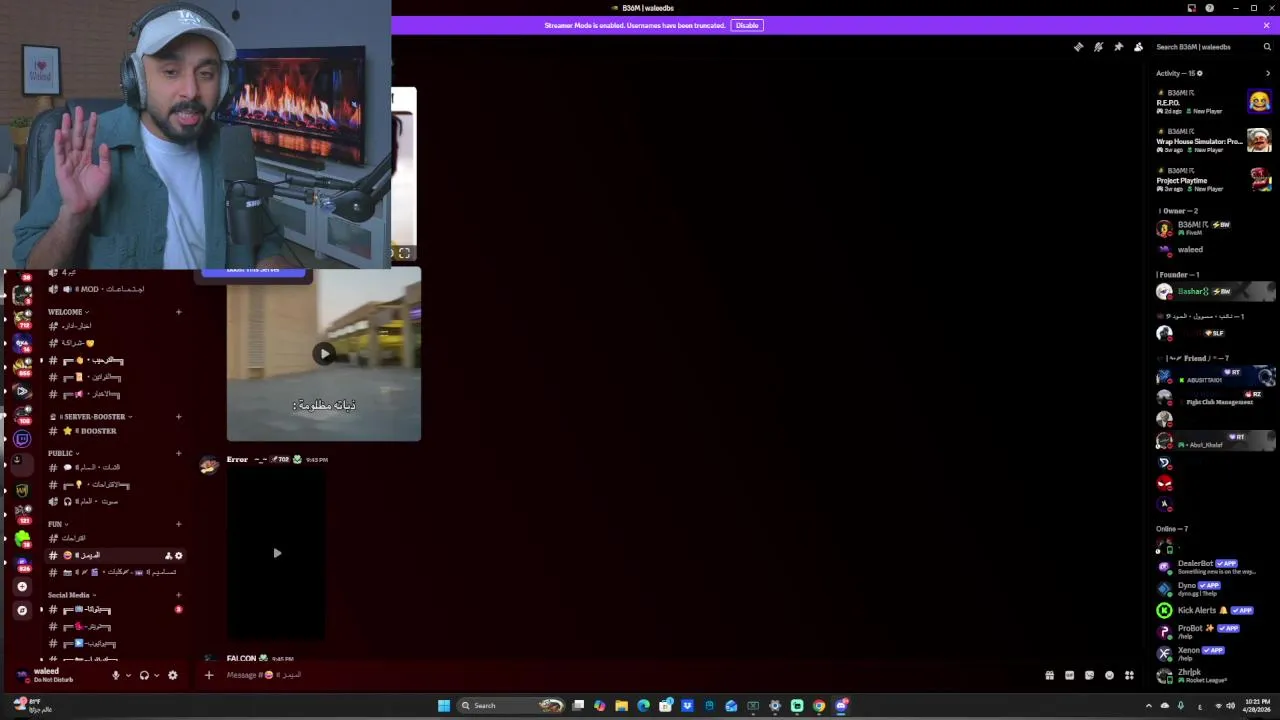Open the Wrap House Simulator activity card
Viewport: 1280px width, 720px height.
[1214, 140]
